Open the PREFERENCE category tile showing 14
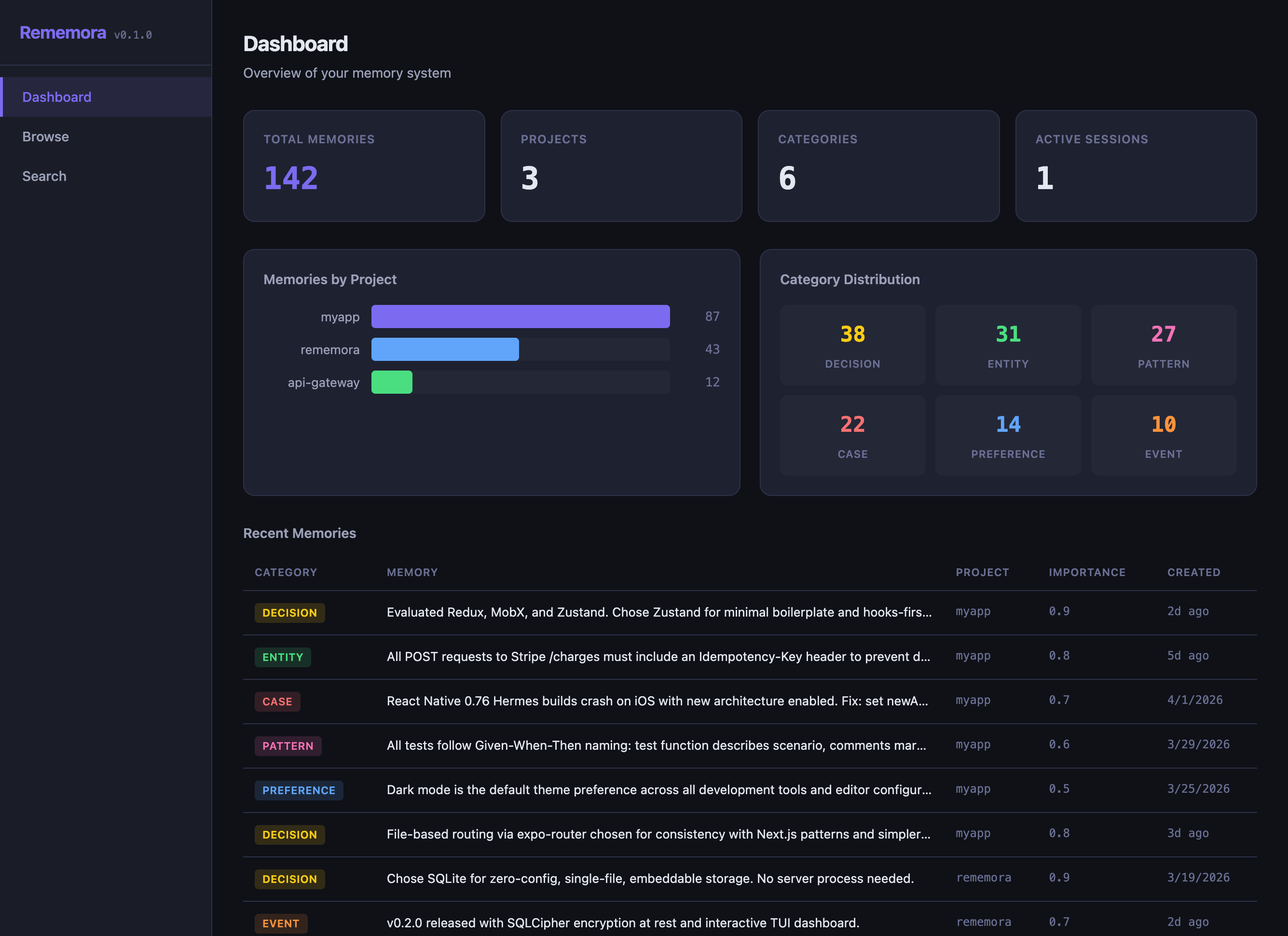Screen dimensions: 1288x936 [1008, 435]
